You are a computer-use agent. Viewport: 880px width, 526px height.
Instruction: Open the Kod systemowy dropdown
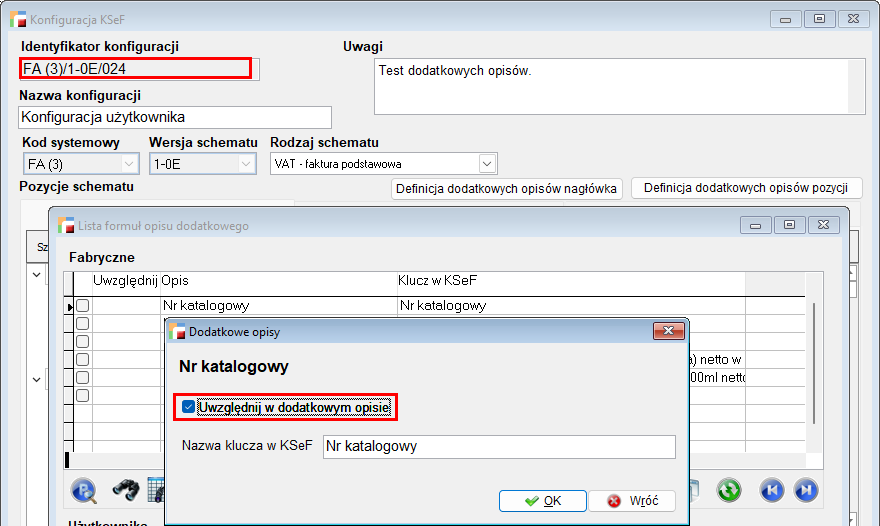click(129, 164)
